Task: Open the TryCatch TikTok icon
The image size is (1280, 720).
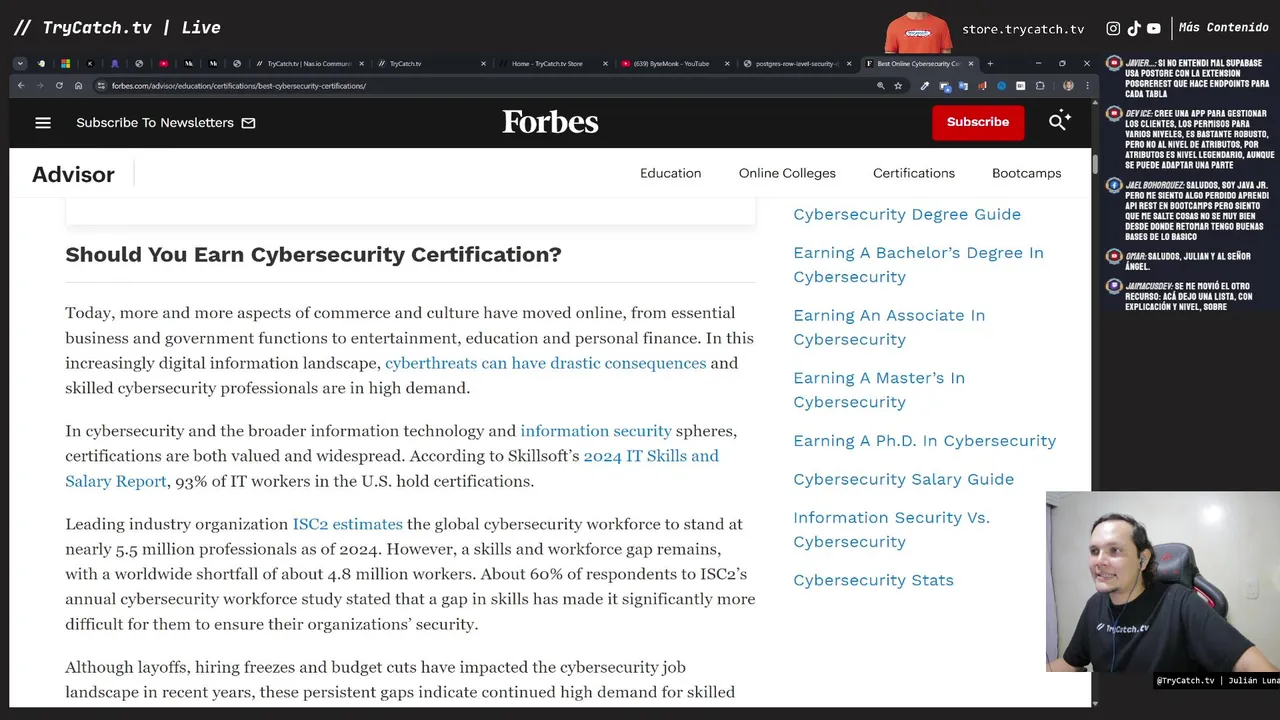Action: 1134,29
